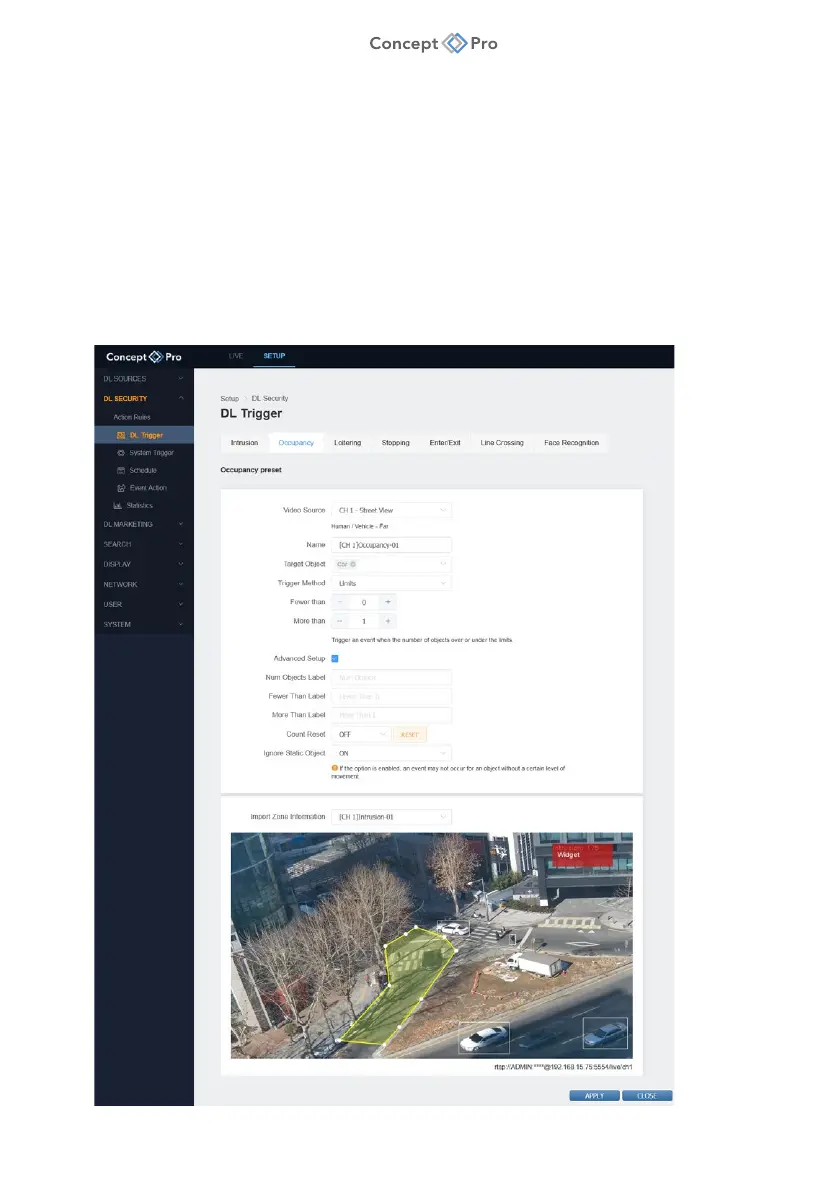Open the Ignore Static Object dropdown

tap(391, 752)
